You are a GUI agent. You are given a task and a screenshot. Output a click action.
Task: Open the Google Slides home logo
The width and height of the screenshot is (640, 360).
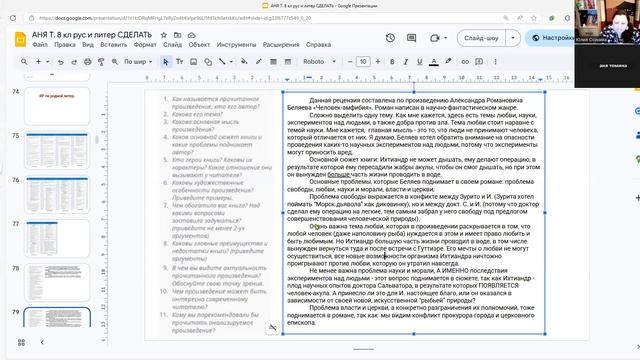tap(20, 40)
